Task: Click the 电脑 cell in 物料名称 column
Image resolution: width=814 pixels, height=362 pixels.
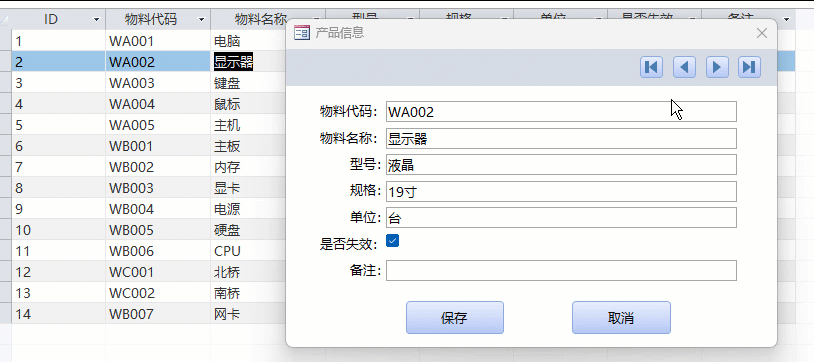Action: [248, 41]
